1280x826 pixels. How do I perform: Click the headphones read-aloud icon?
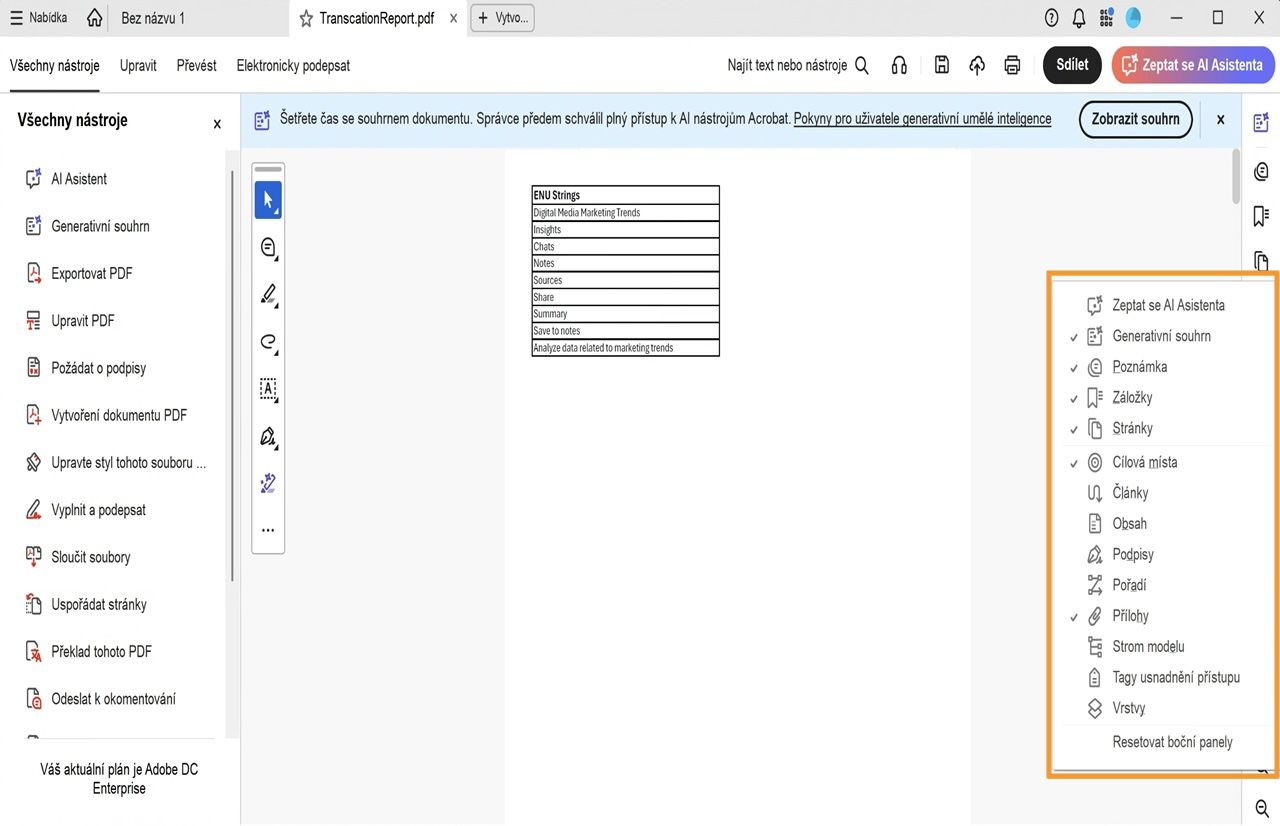click(899, 65)
